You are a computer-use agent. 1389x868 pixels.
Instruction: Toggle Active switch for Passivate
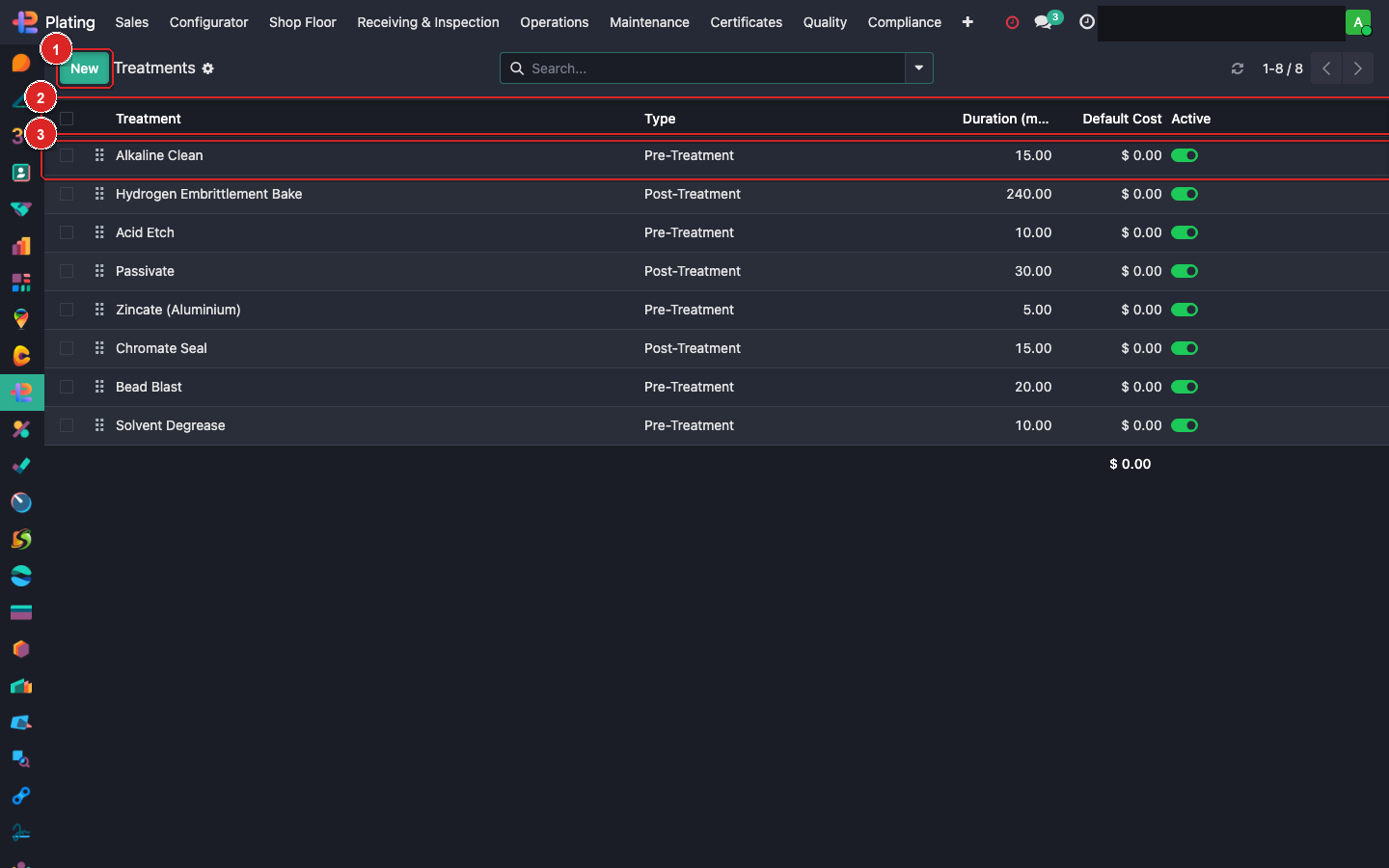(x=1185, y=271)
